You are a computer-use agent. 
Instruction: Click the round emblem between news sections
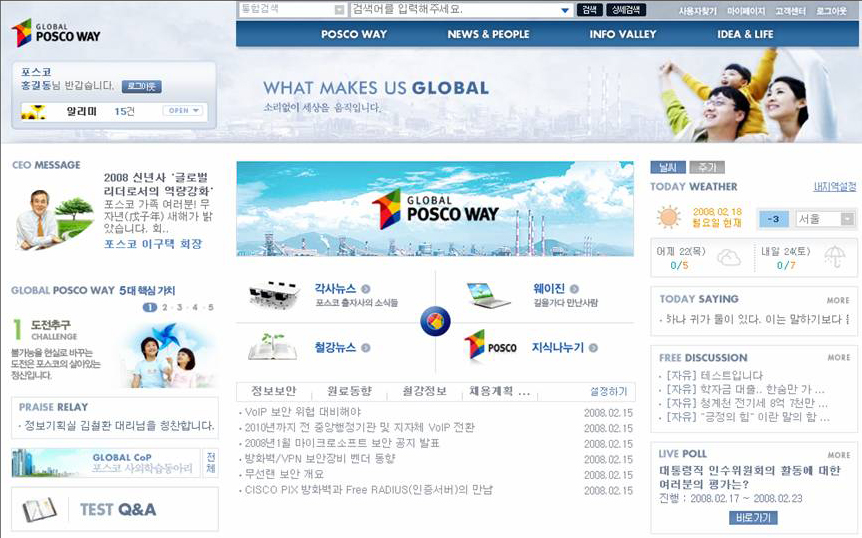pos(435,321)
